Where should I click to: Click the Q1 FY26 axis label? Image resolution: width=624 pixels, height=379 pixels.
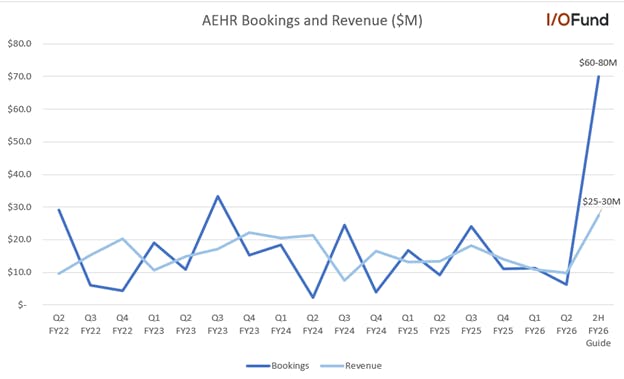tap(535, 324)
